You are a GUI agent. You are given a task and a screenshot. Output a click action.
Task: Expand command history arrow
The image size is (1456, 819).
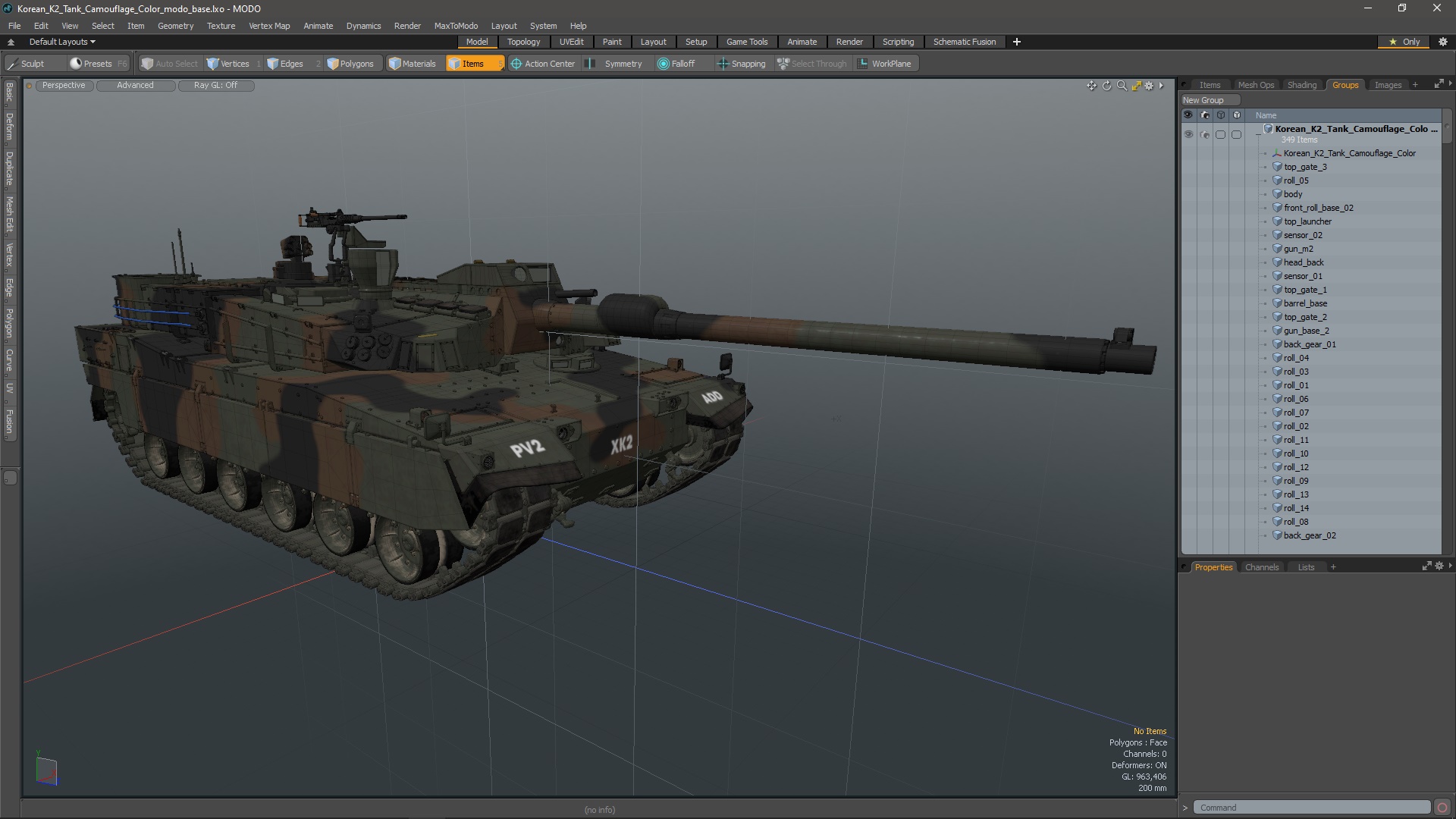coord(1185,808)
